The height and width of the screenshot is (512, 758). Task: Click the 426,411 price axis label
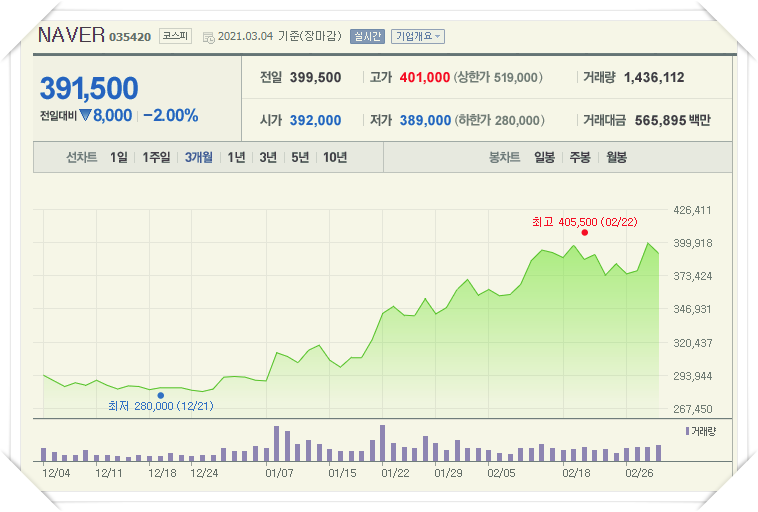click(x=693, y=210)
